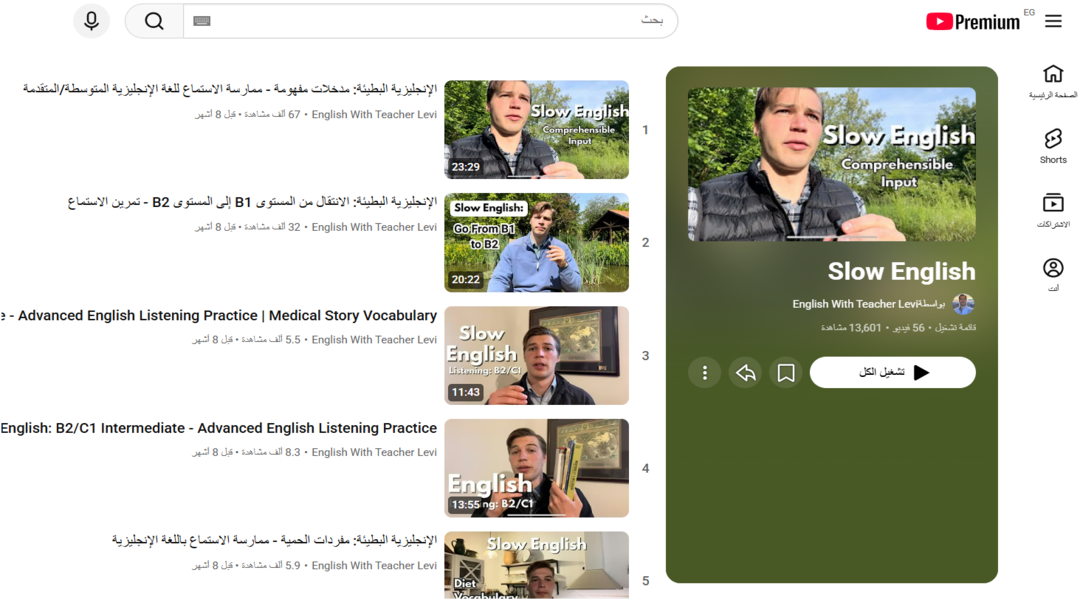Share the Slow English playlist

click(x=745, y=373)
